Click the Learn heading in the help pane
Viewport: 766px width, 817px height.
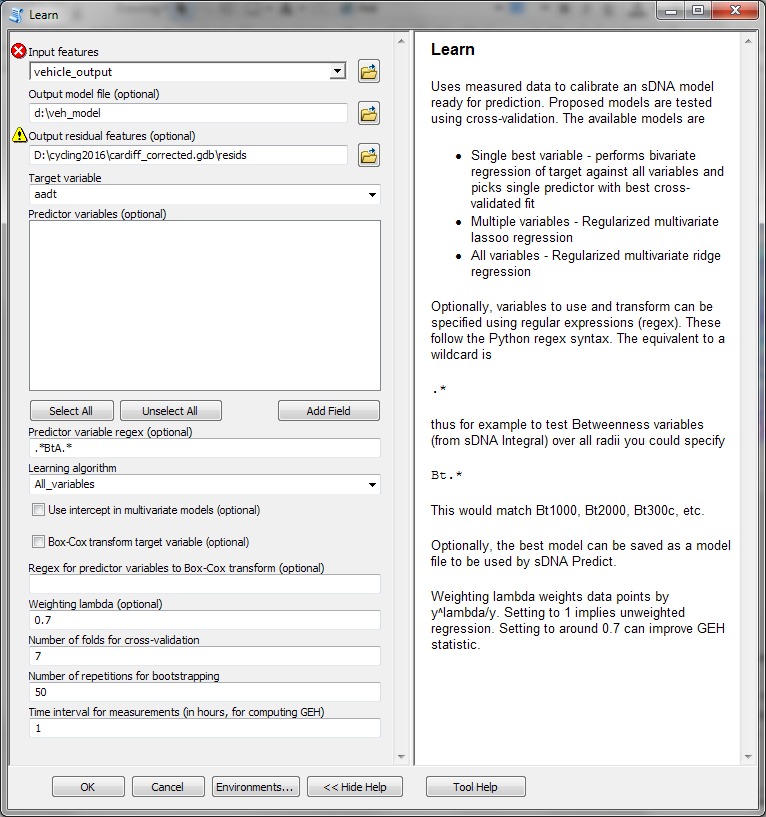click(x=453, y=49)
